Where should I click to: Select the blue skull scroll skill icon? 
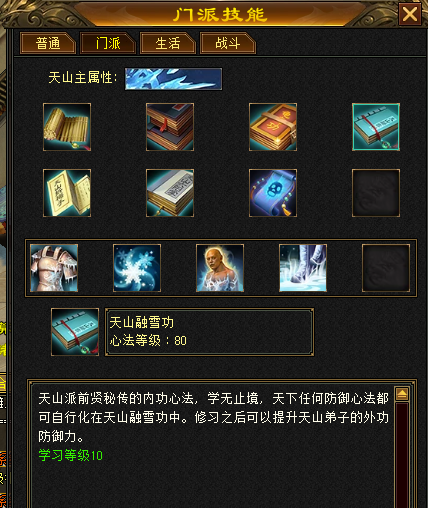(x=273, y=193)
